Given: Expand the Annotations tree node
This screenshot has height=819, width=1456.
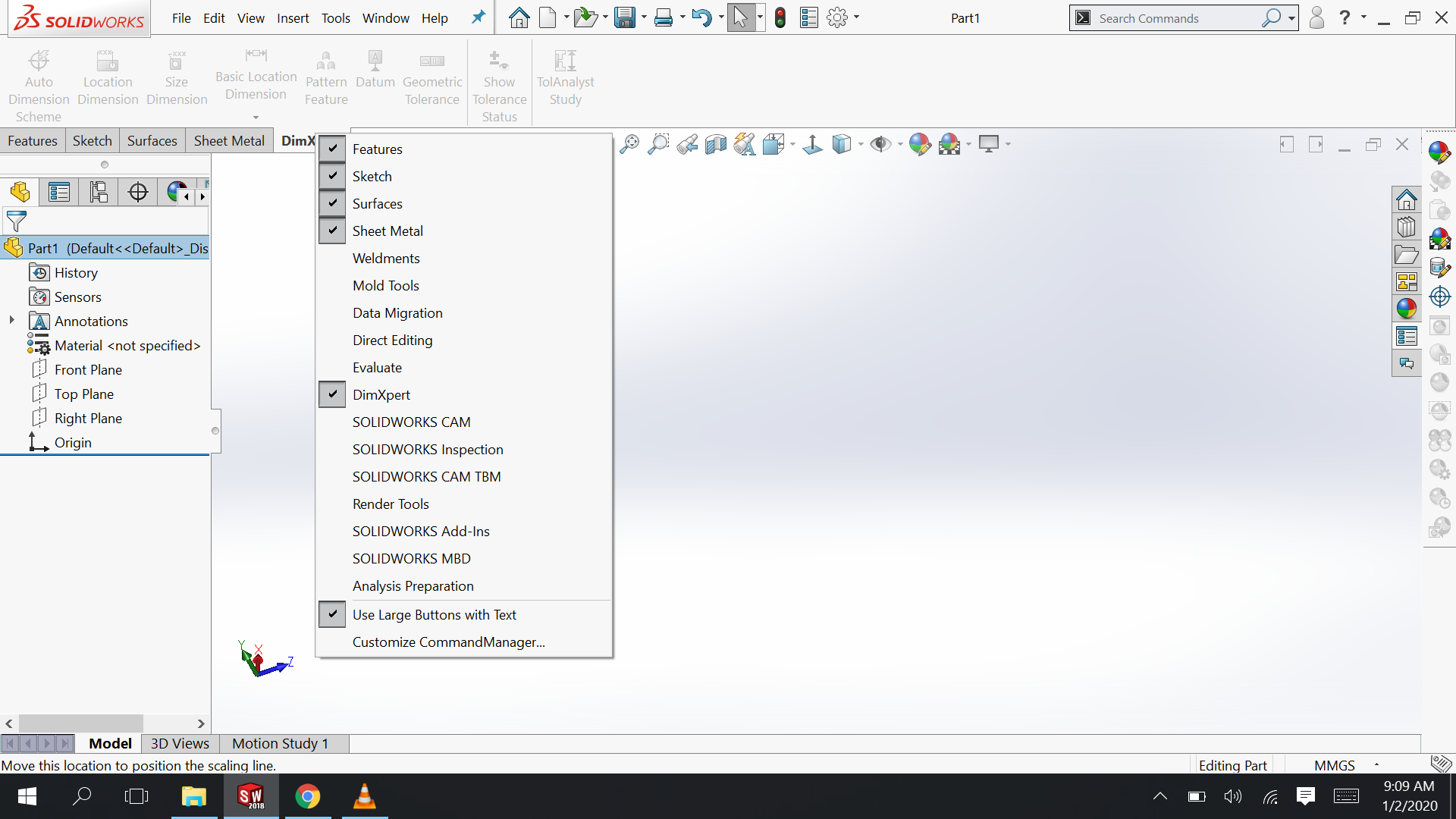Looking at the screenshot, I should coord(12,321).
